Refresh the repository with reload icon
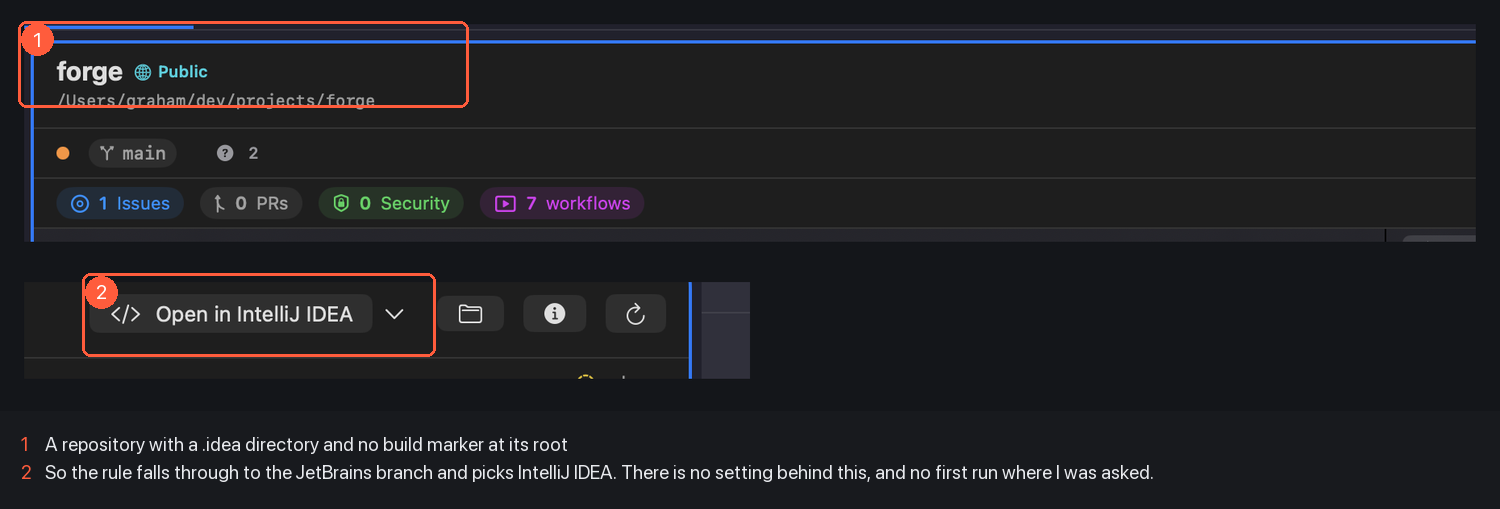The height and width of the screenshot is (509, 1500). click(636, 314)
